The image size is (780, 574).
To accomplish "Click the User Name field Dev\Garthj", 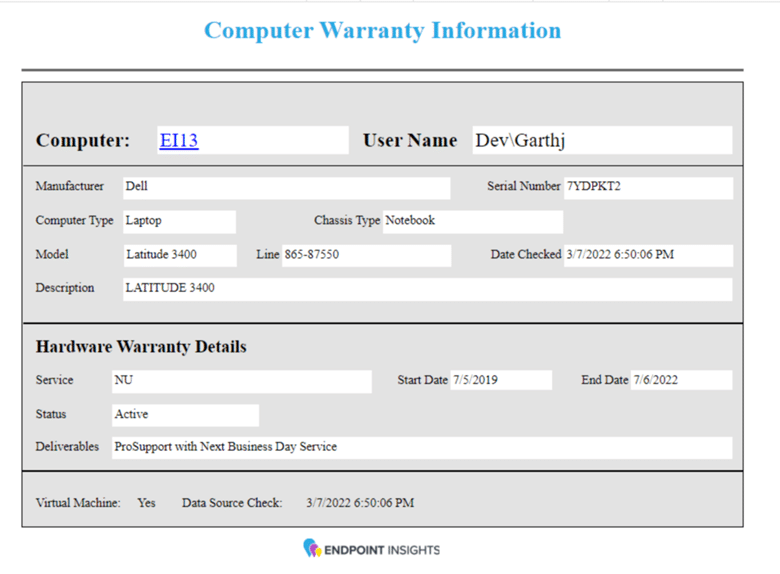I will [x=601, y=141].
